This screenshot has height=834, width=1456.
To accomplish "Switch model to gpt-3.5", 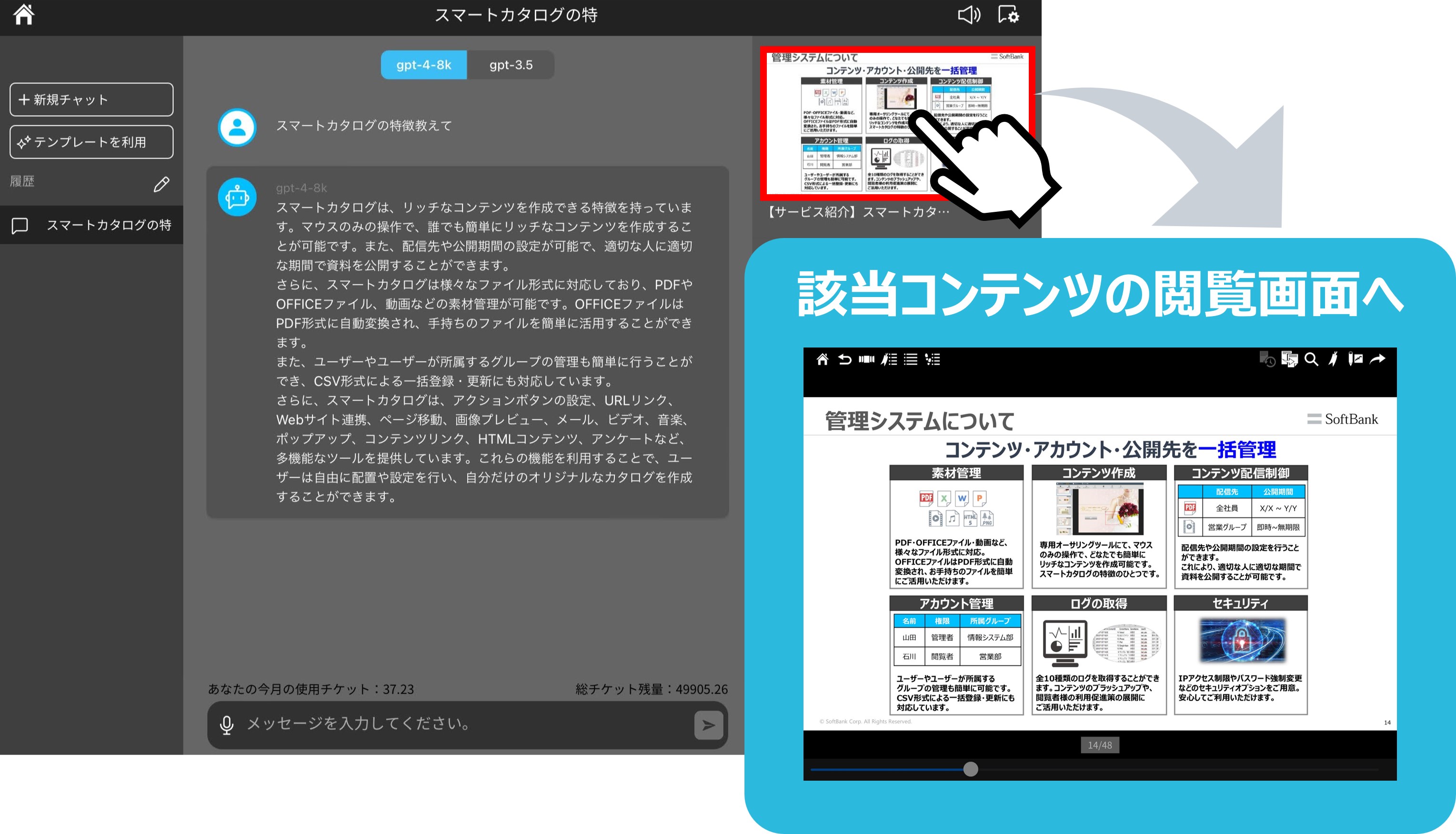I will [511, 65].
